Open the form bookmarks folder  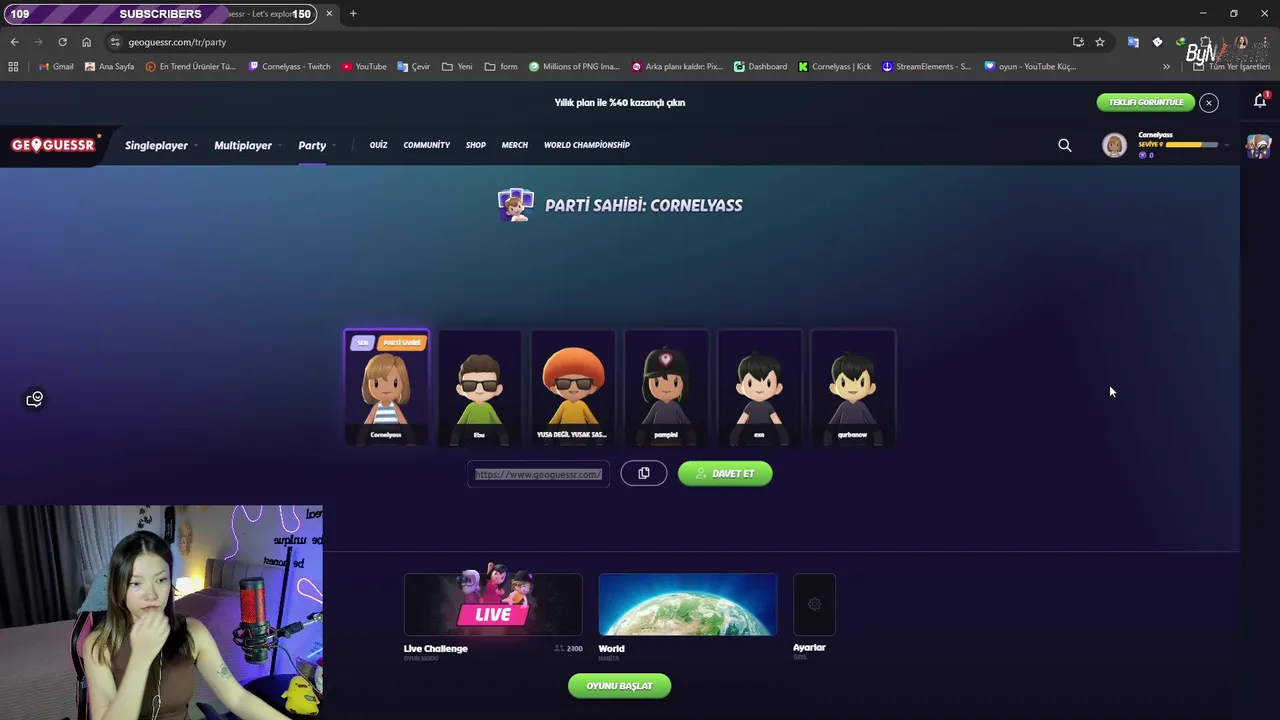[x=501, y=67]
